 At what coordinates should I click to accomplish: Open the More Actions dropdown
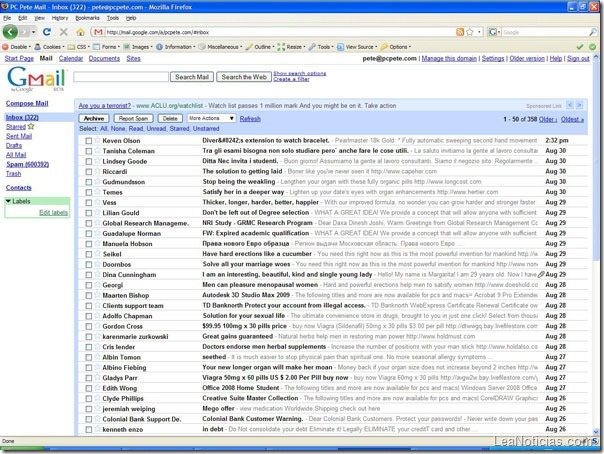tap(211, 118)
